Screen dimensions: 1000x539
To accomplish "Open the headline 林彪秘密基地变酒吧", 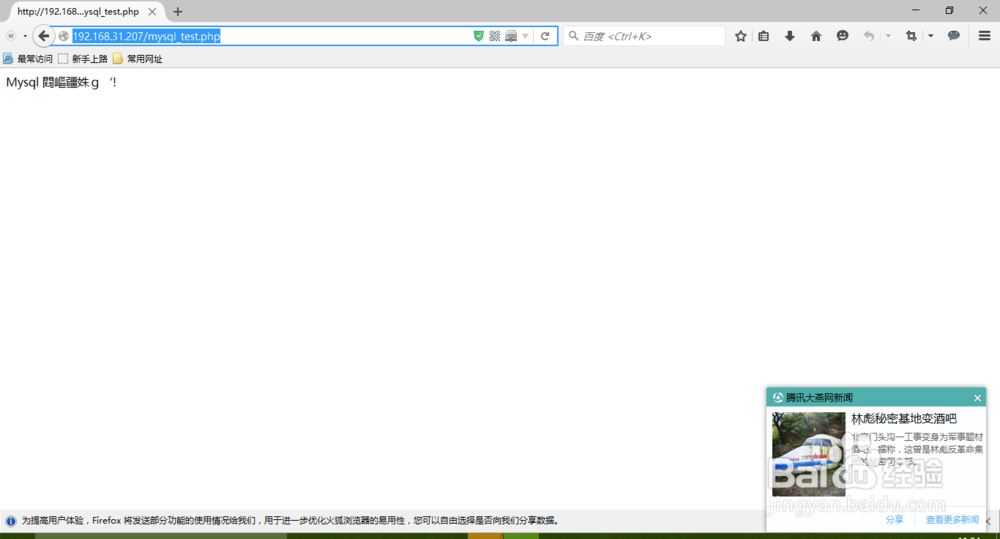I will (x=904, y=418).
